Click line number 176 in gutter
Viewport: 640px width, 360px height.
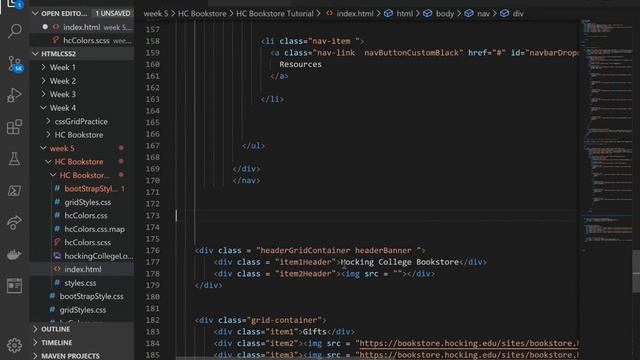[153, 250]
